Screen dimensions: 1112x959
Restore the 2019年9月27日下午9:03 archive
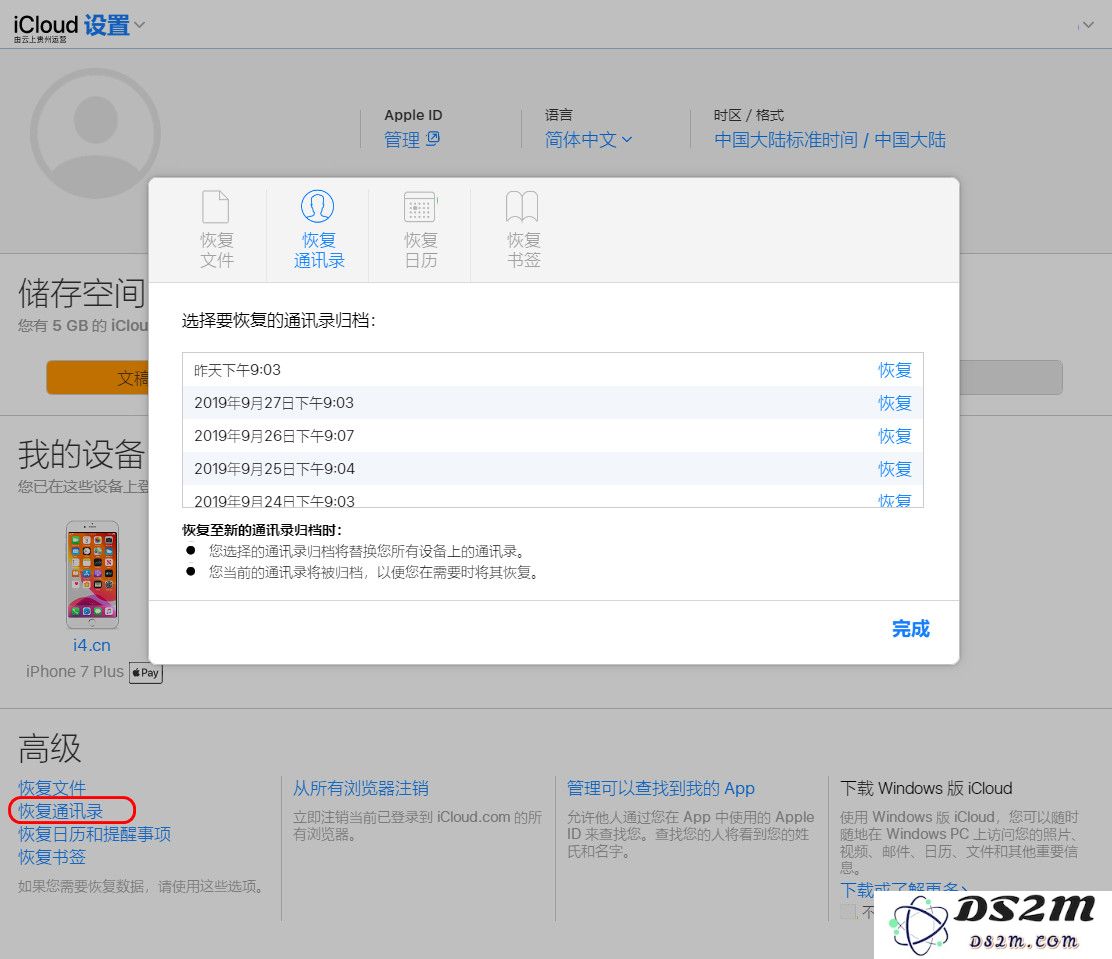[894, 403]
